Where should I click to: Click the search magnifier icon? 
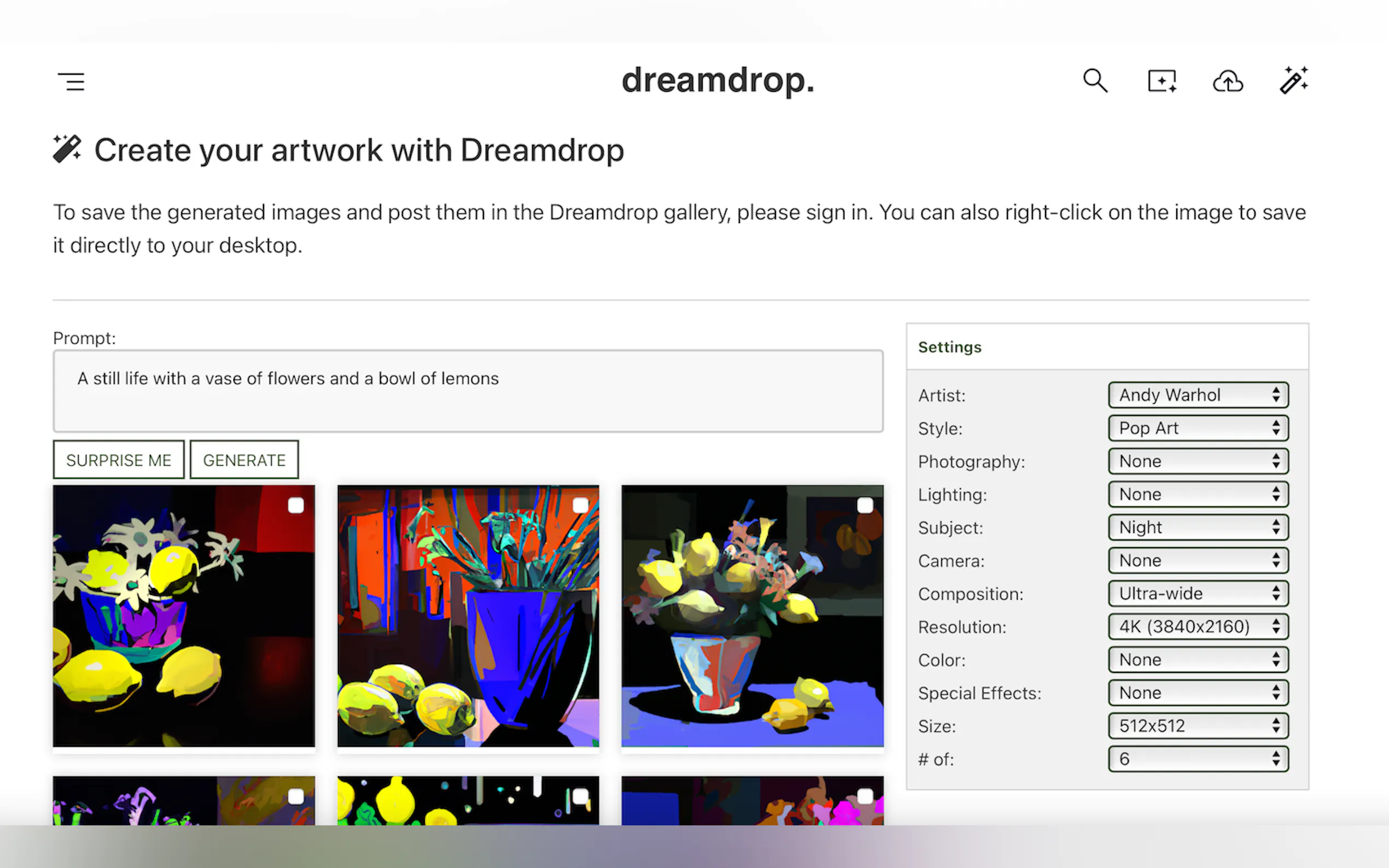[1094, 81]
